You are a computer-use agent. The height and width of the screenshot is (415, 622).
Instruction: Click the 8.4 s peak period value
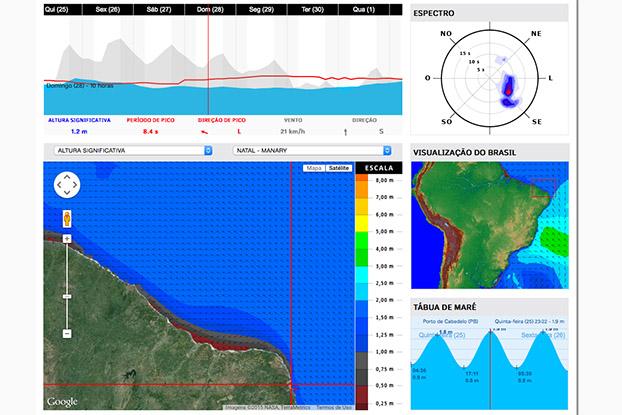(150, 131)
